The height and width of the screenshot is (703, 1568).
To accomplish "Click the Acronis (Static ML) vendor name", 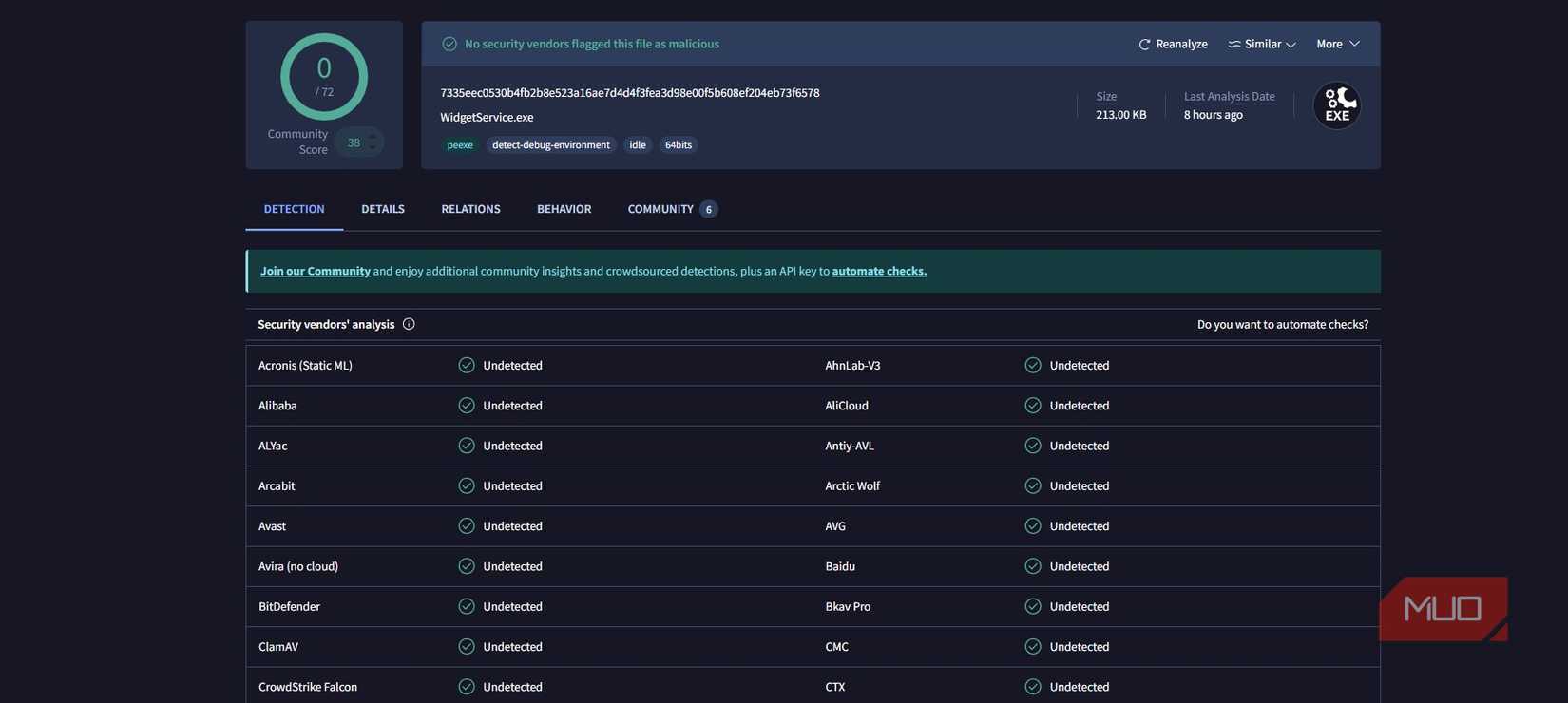I will coord(305,366).
